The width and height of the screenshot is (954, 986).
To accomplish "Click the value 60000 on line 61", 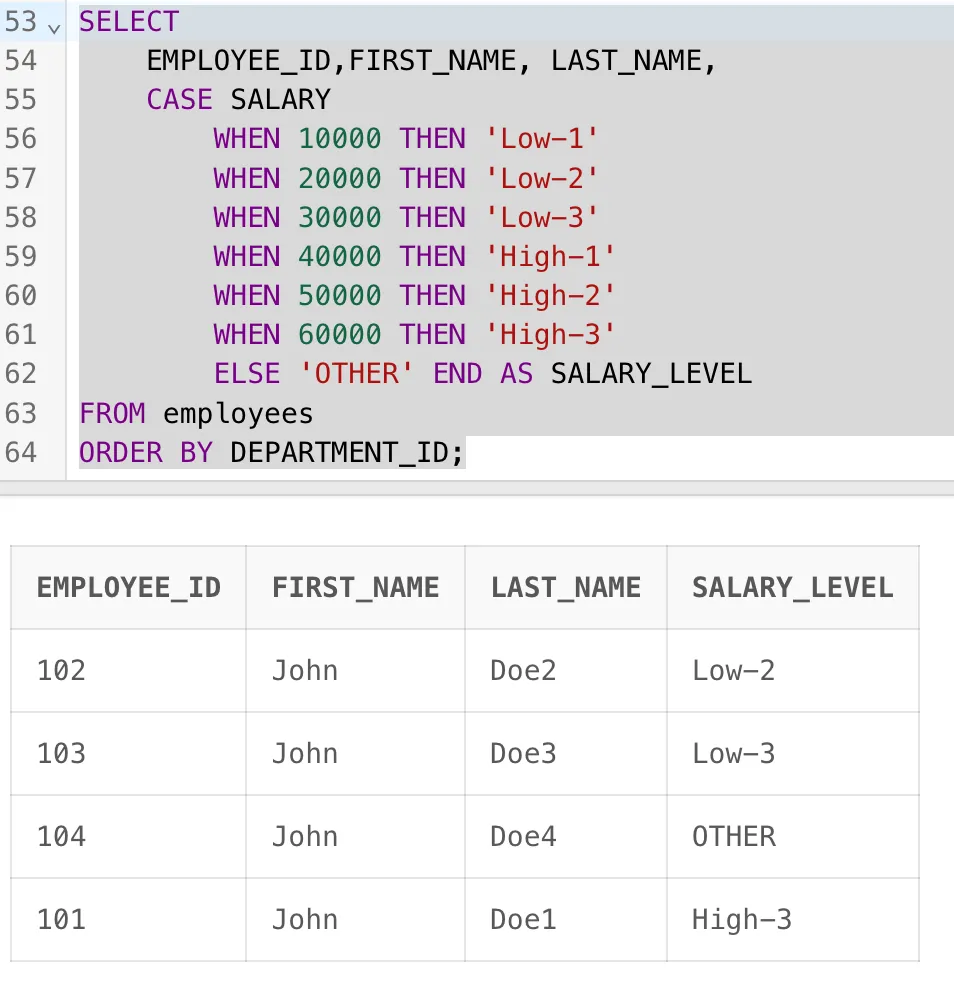I will coord(340,335).
